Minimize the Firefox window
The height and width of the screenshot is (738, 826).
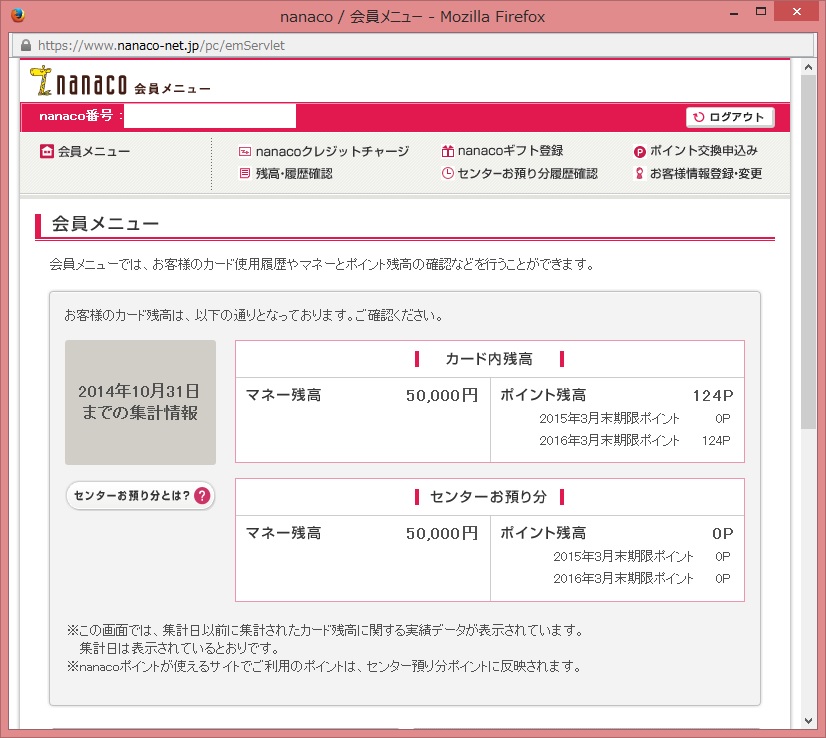tap(734, 14)
